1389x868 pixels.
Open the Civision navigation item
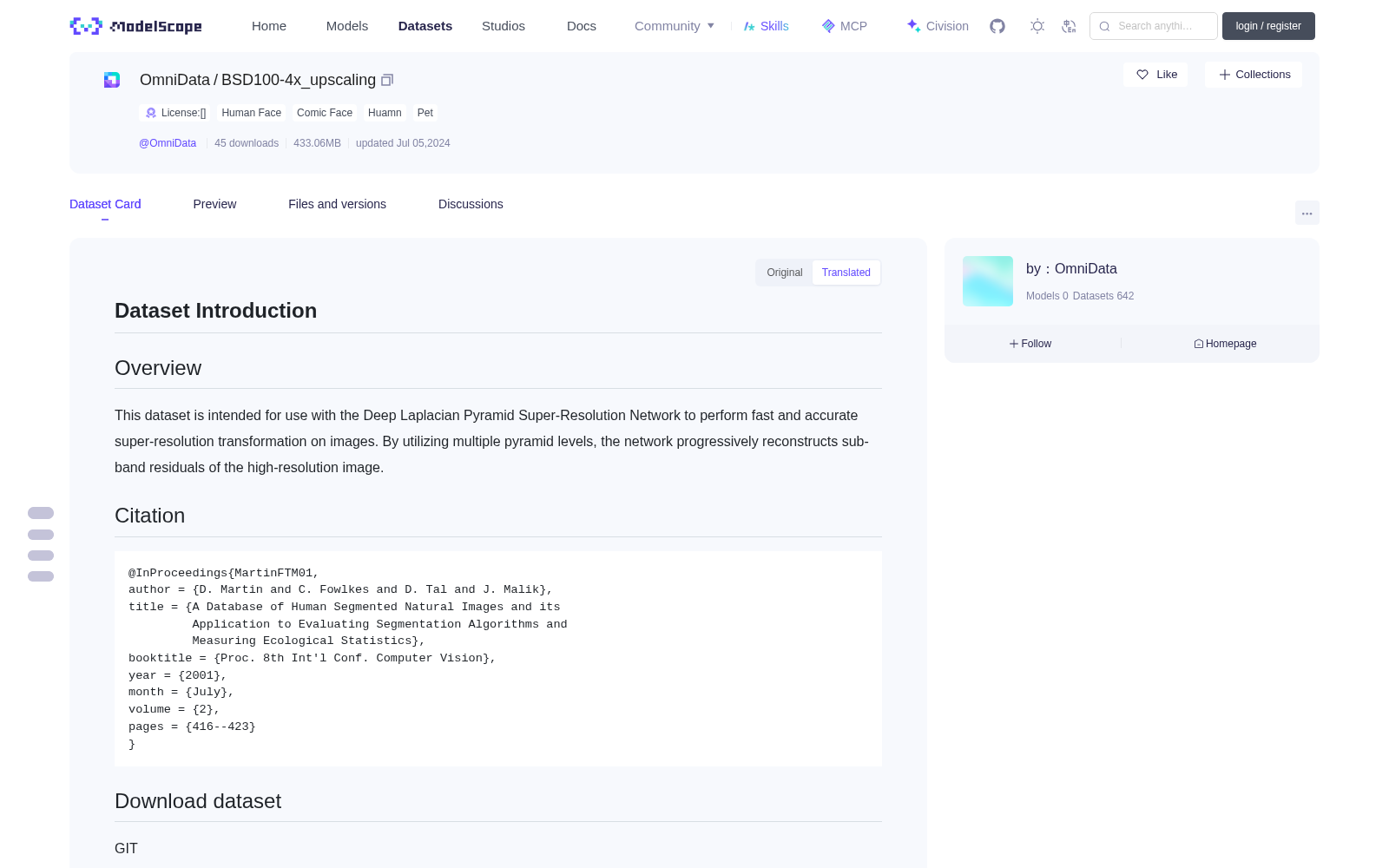click(x=938, y=26)
